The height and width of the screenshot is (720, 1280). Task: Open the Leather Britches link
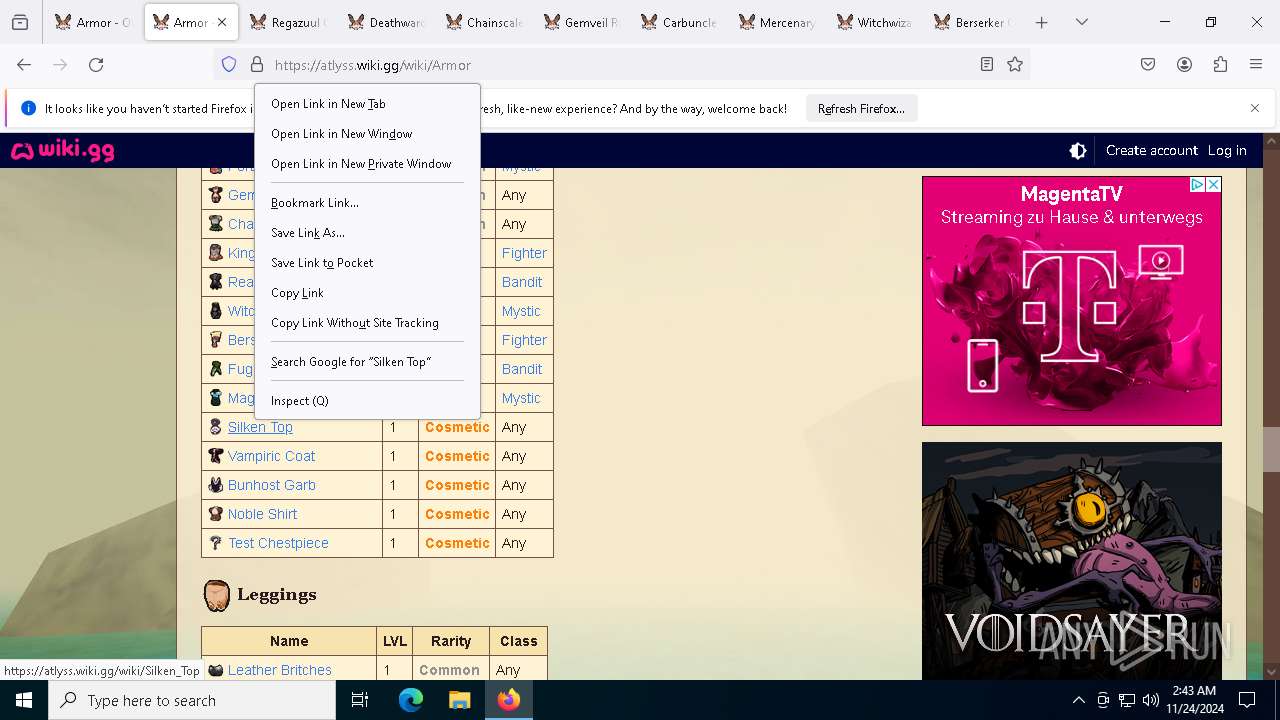tap(279, 670)
